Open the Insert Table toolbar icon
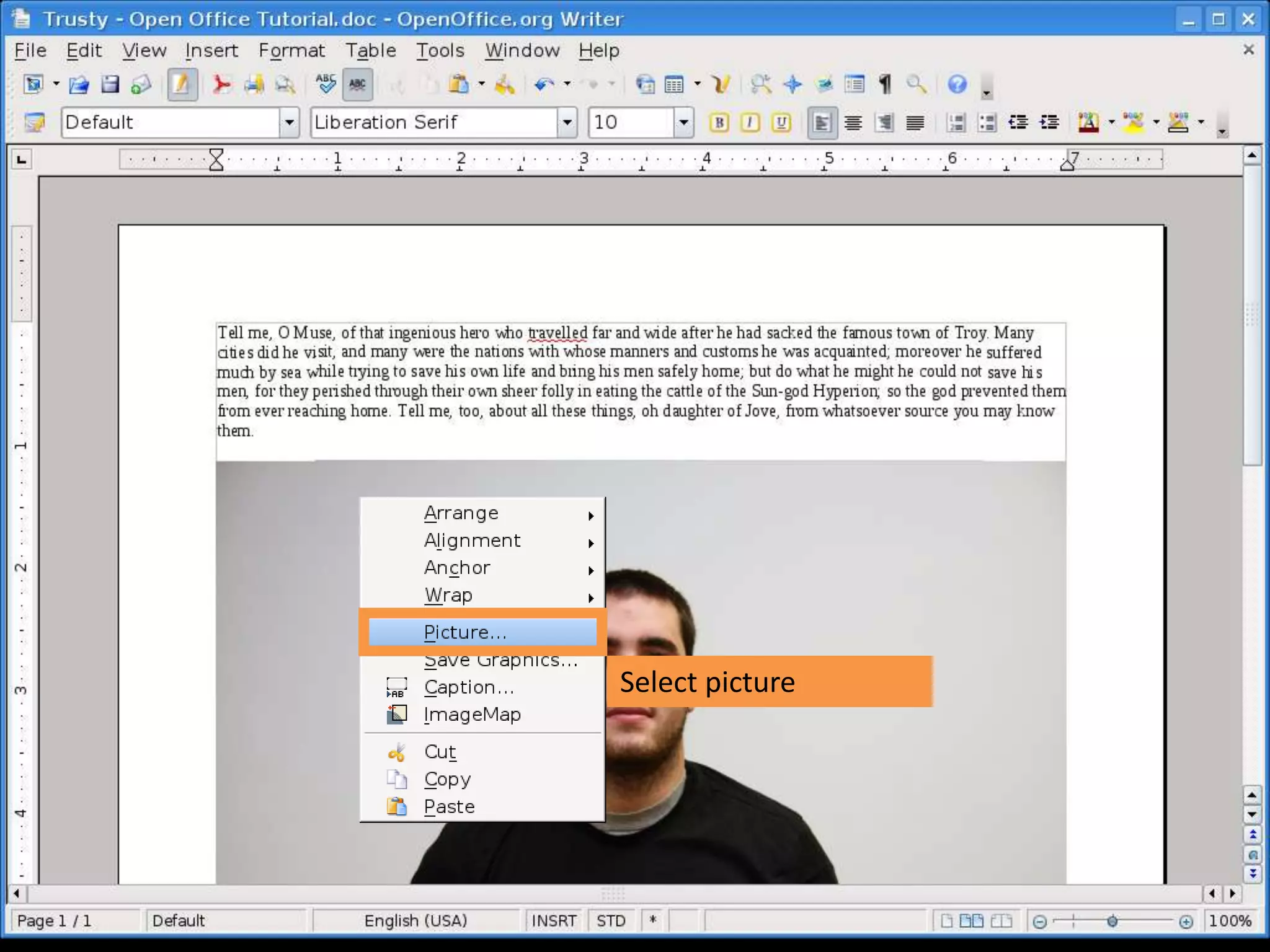 pos(674,84)
